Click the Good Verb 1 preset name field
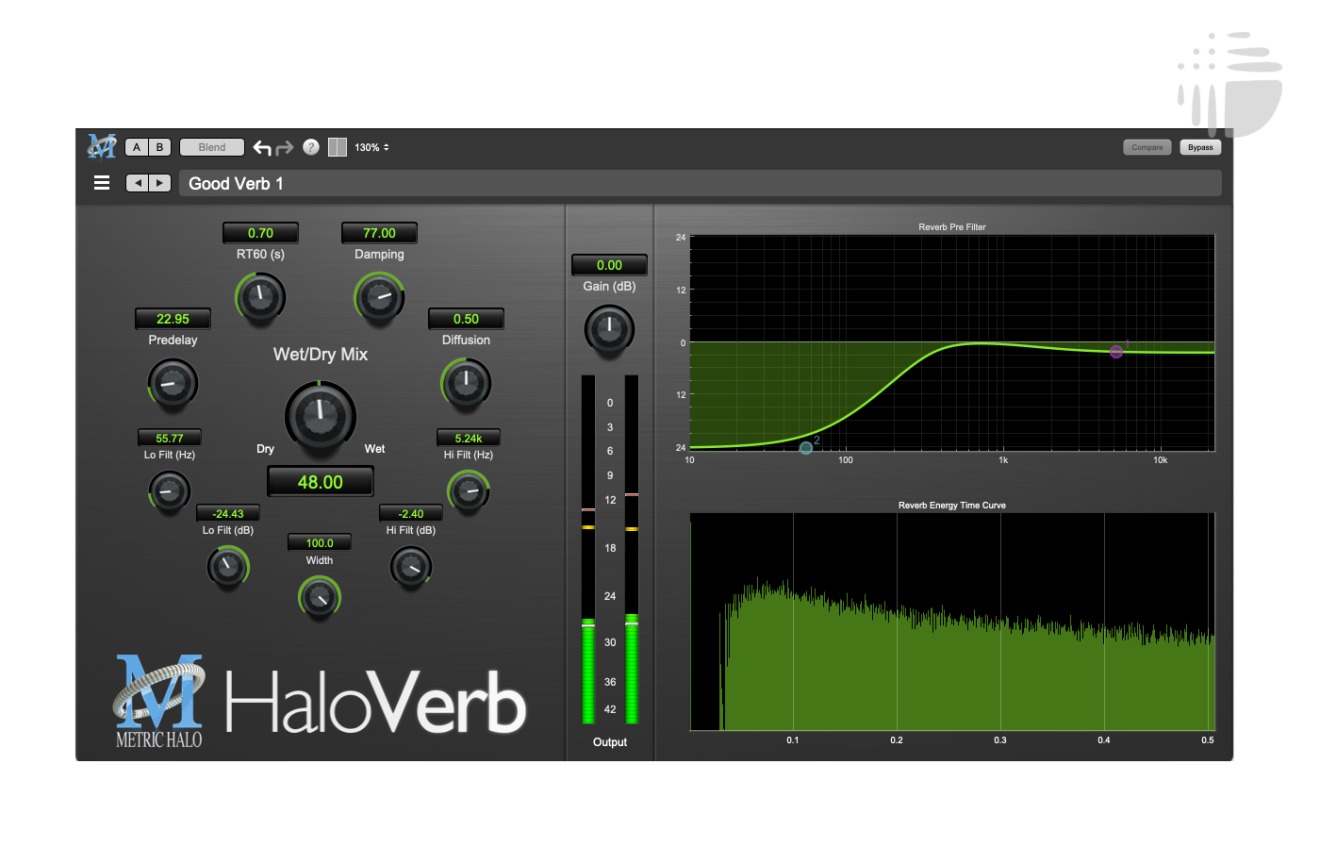This screenshot has width=1320, height=847. pyautogui.click(x=700, y=183)
